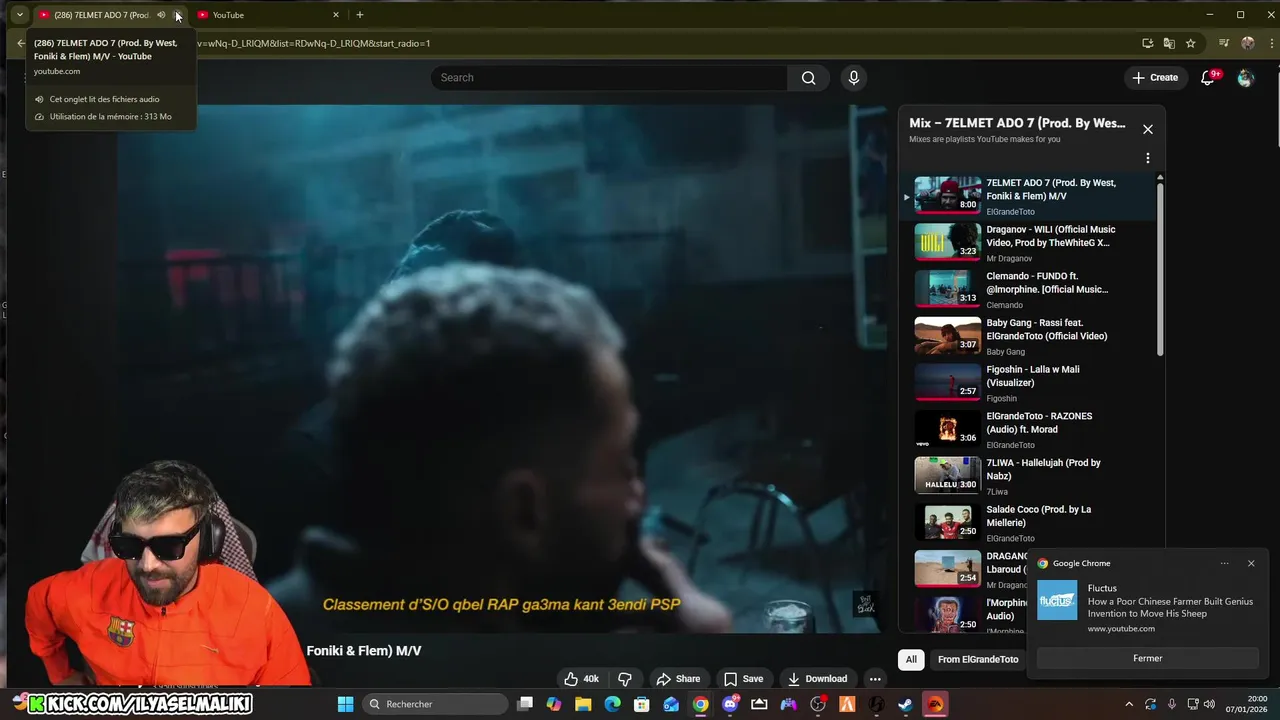Go back in browser history
The width and height of the screenshot is (1280, 720).
tap(21, 43)
